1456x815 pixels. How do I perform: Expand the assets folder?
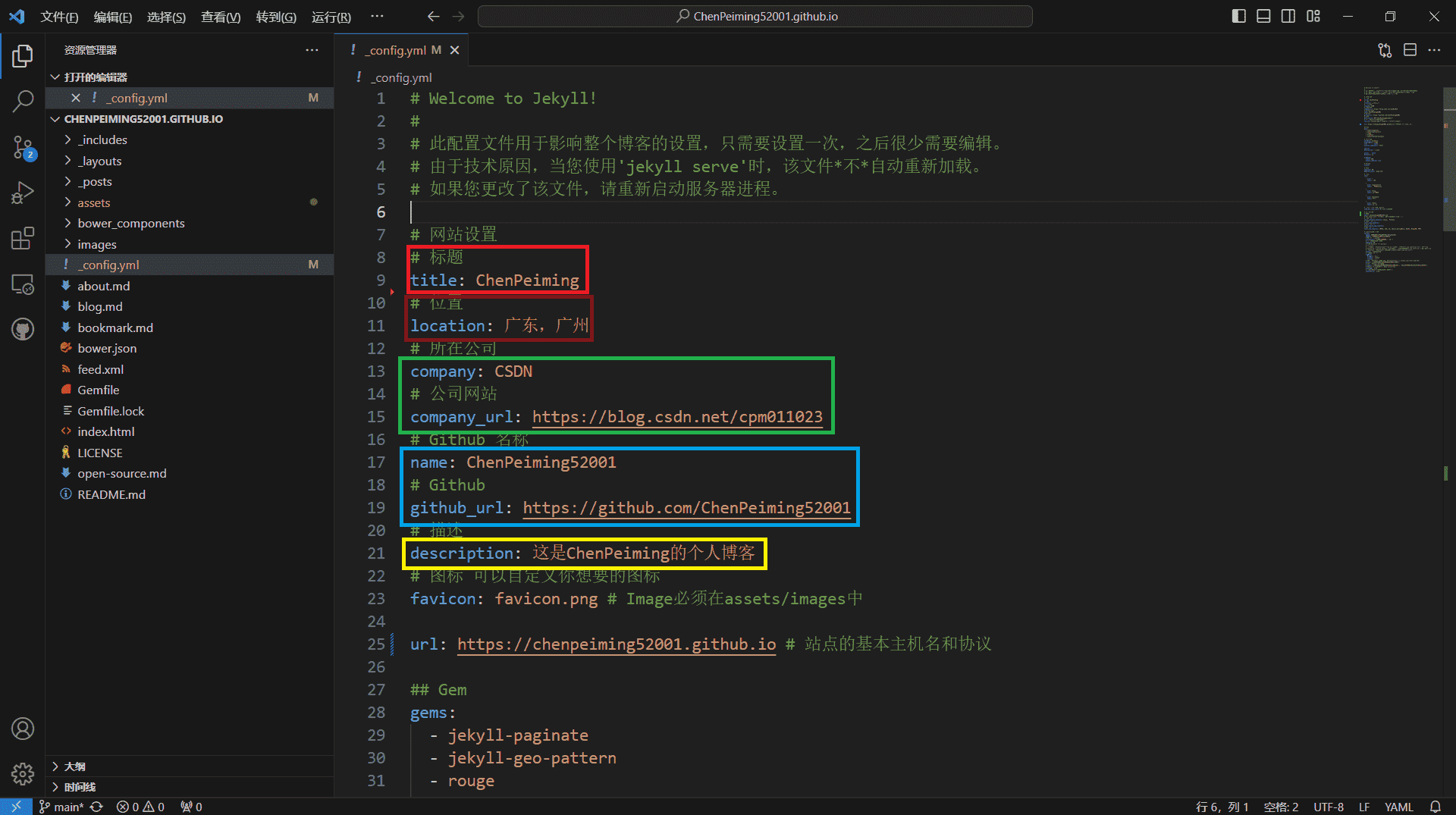coord(190,202)
